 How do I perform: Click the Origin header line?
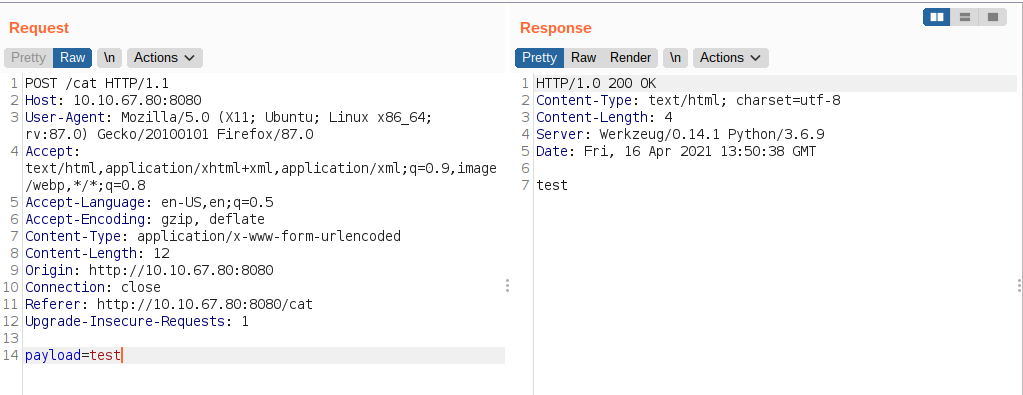149,270
